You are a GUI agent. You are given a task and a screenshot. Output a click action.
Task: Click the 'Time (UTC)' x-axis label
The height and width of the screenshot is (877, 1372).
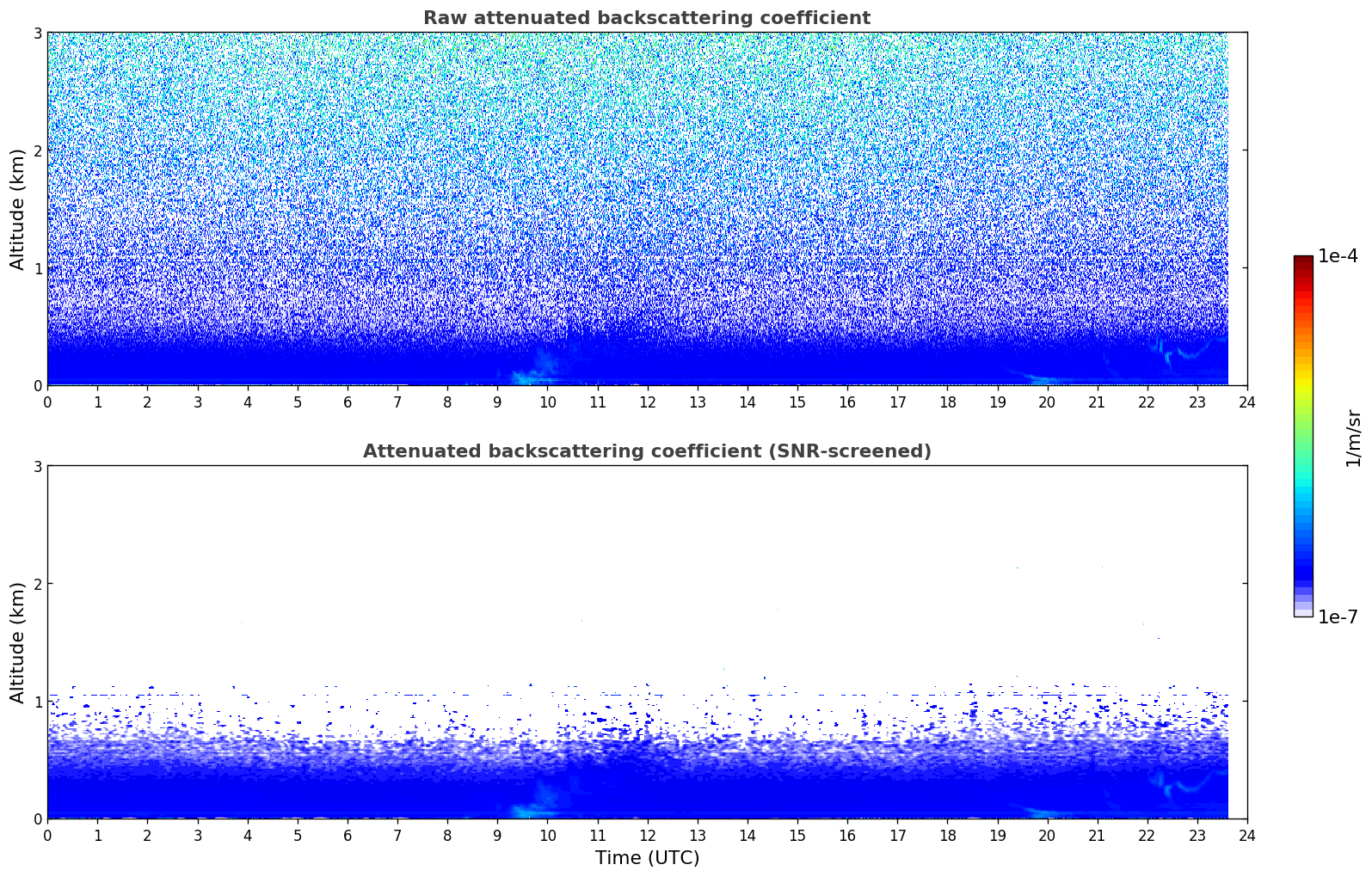647,857
